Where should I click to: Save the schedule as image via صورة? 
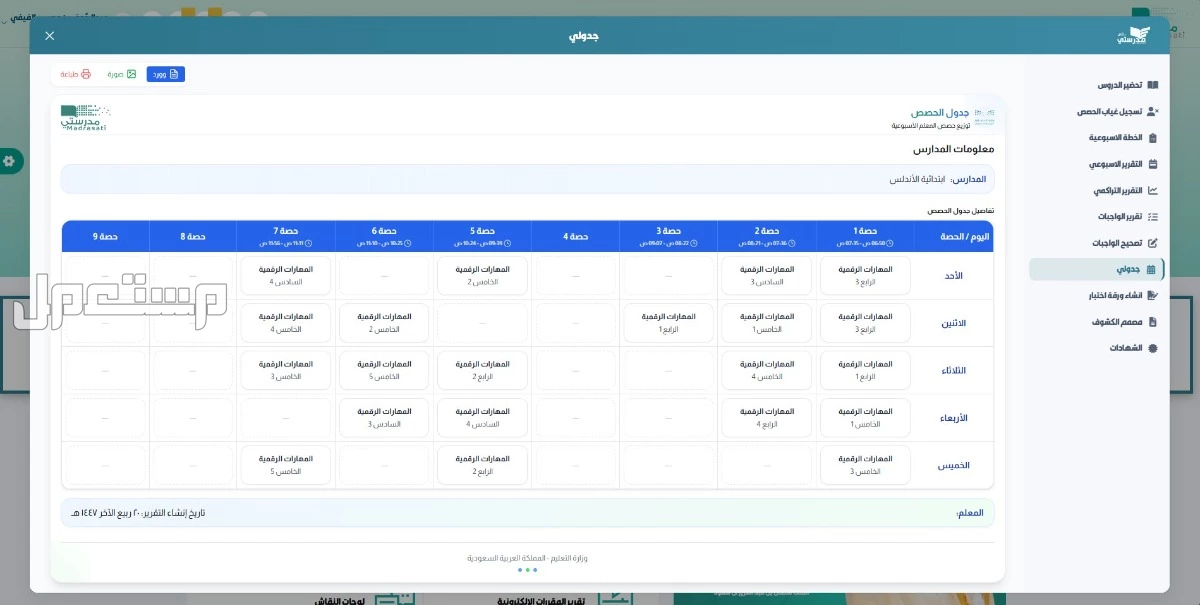(x=122, y=74)
